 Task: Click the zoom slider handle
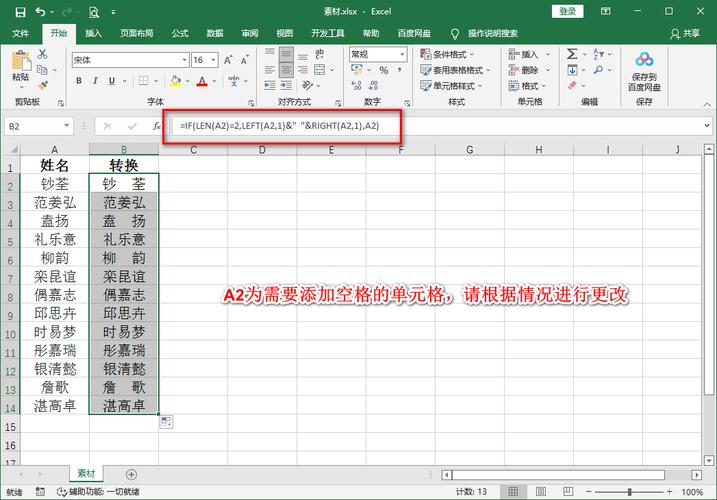tap(630, 492)
